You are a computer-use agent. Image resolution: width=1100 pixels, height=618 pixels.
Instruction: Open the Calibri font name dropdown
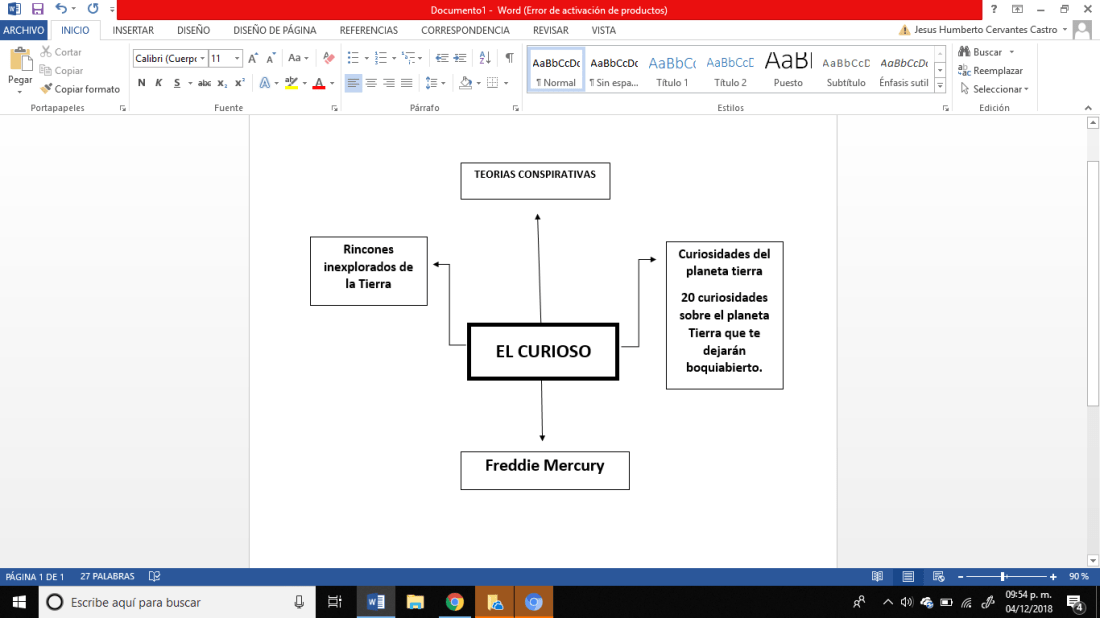170,58
